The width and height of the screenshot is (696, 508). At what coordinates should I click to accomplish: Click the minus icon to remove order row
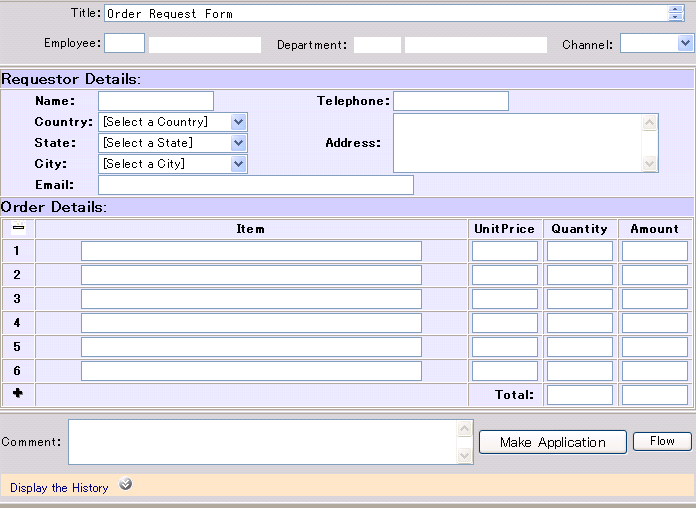[x=18, y=228]
